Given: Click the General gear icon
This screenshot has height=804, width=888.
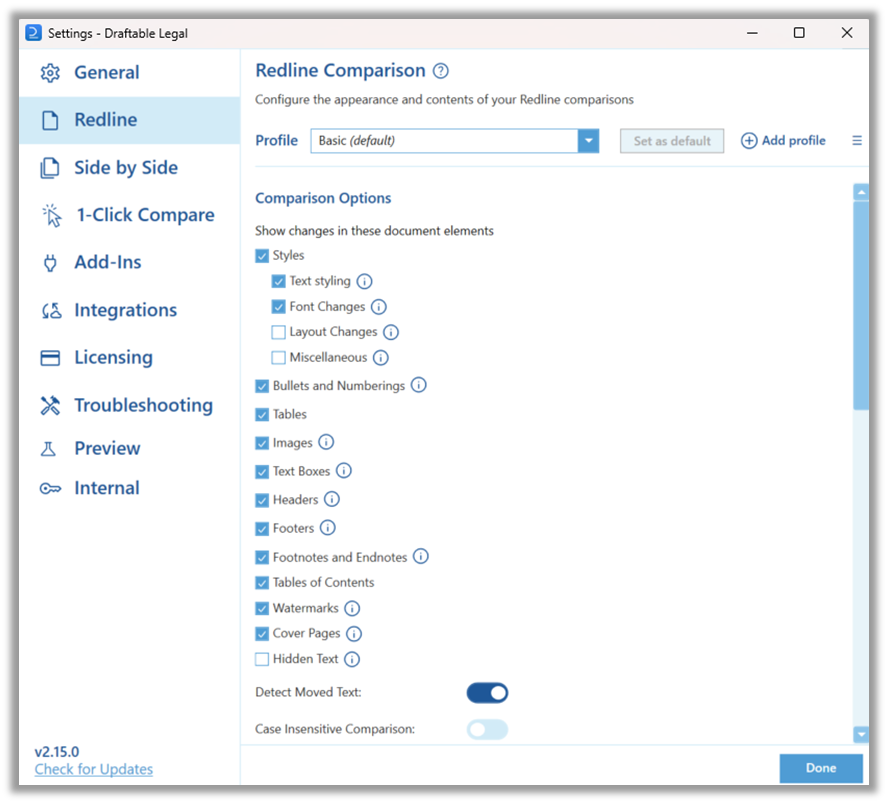Looking at the screenshot, I should coord(50,73).
